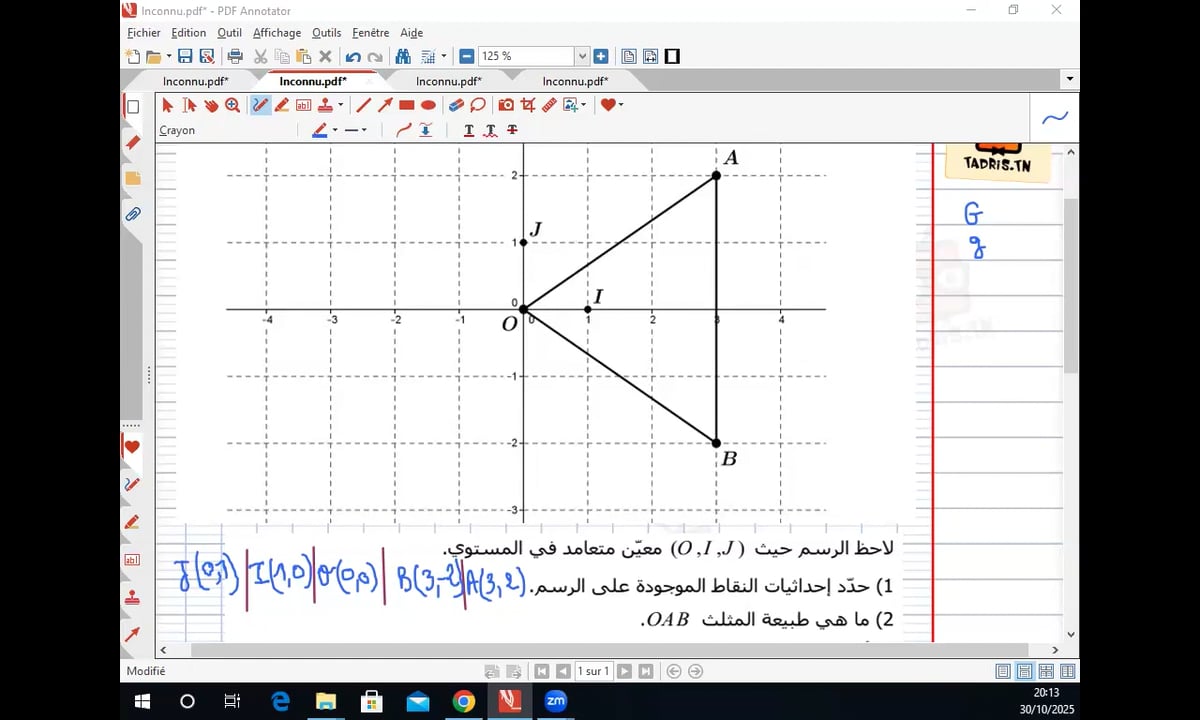The height and width of the screenshot is (720, 1200).
Task: Expand the Stamp tool dropdown arrow
Action: (x=340, y=105)
